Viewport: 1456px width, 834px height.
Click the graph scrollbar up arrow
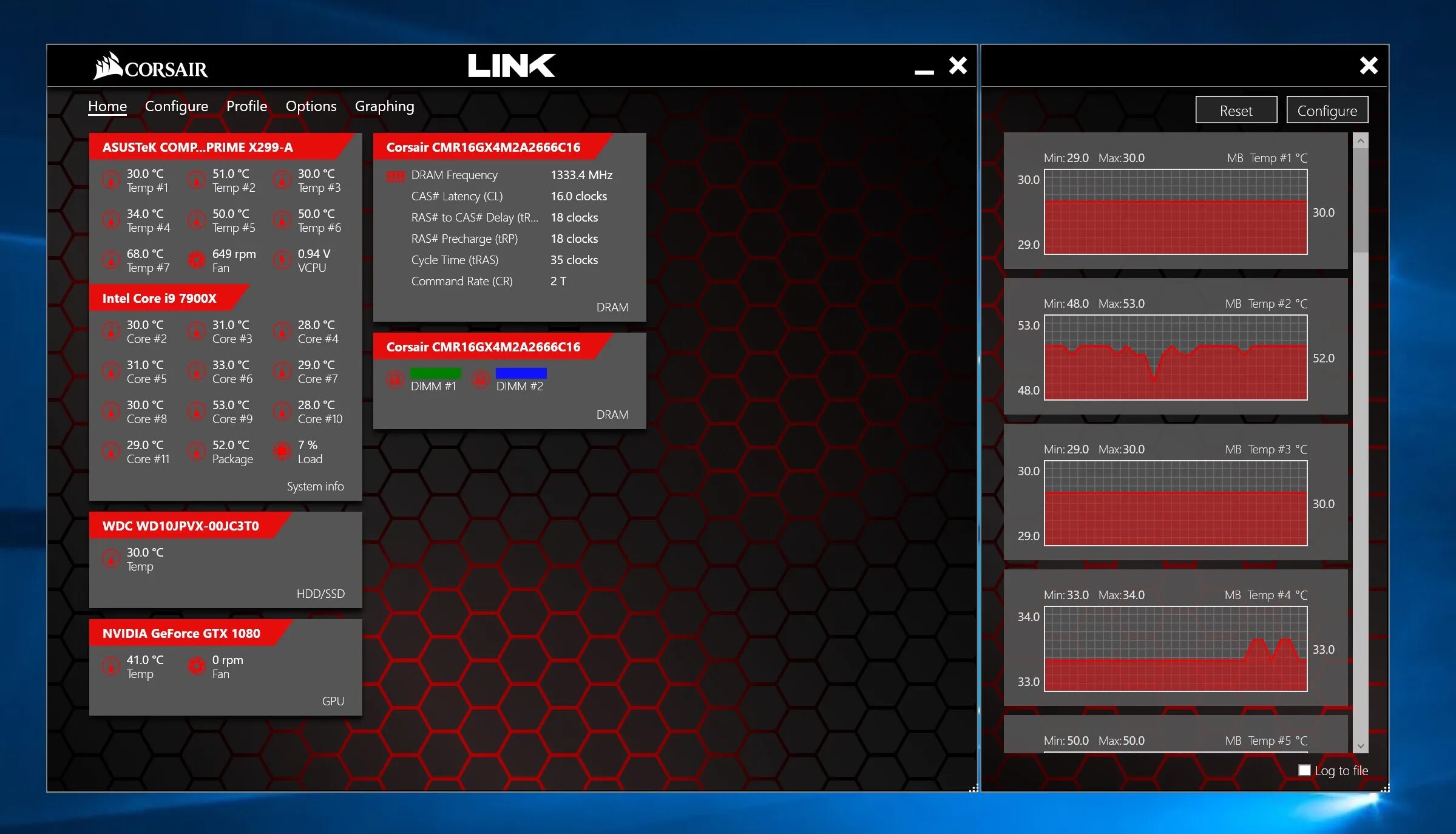point(1361,141)
